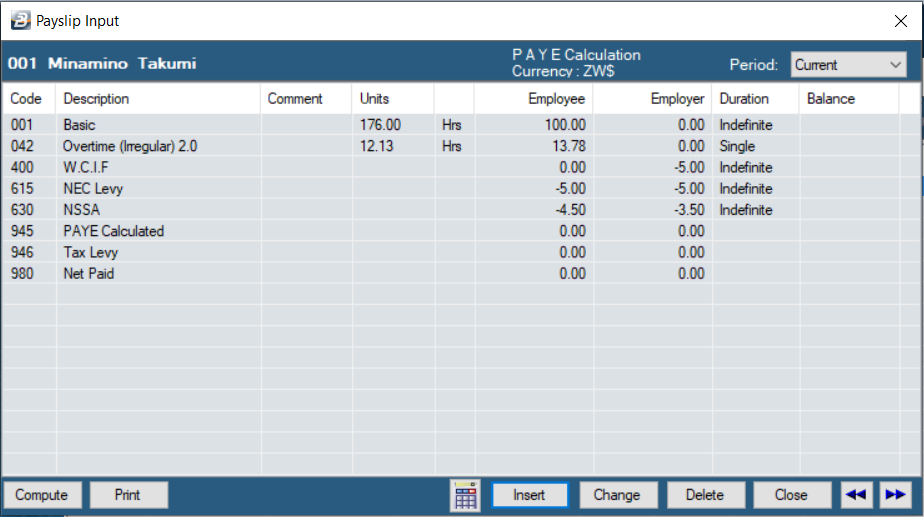924x517 pixels.
Task: Click the Close button in bottom bar
Action: pyautogui.click(x=791, y=495)
